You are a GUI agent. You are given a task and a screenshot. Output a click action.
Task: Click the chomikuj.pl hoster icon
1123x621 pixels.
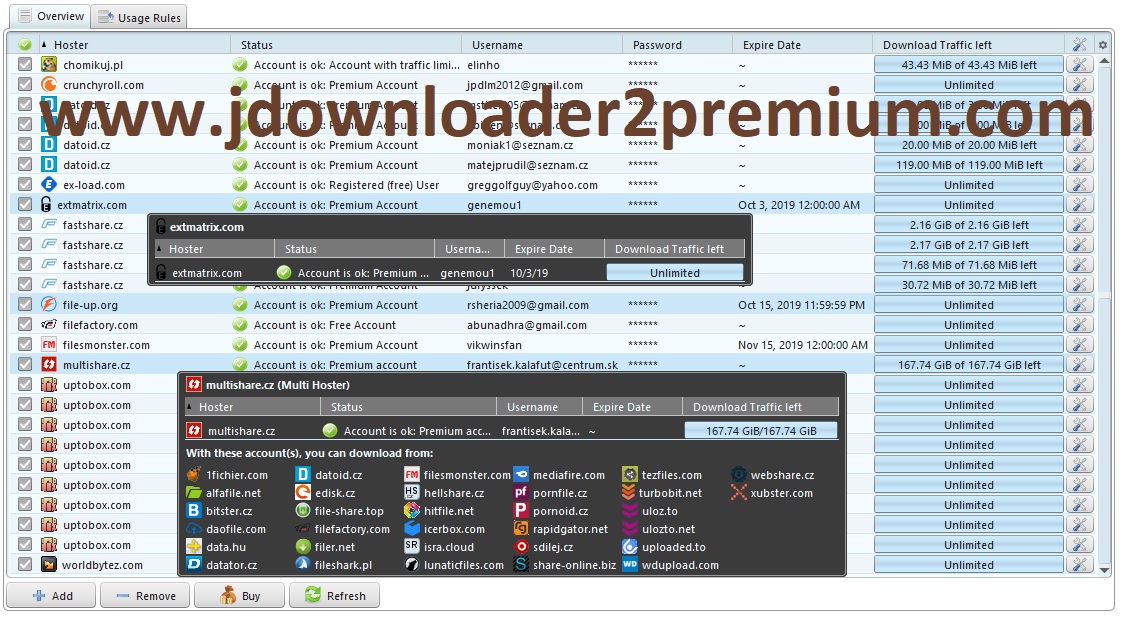49,64
